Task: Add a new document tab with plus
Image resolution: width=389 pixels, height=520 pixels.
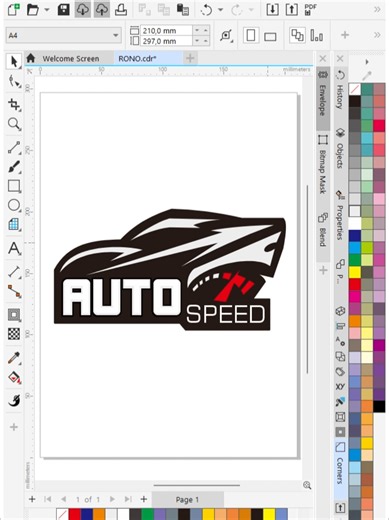Action: (x=190, y=59)
